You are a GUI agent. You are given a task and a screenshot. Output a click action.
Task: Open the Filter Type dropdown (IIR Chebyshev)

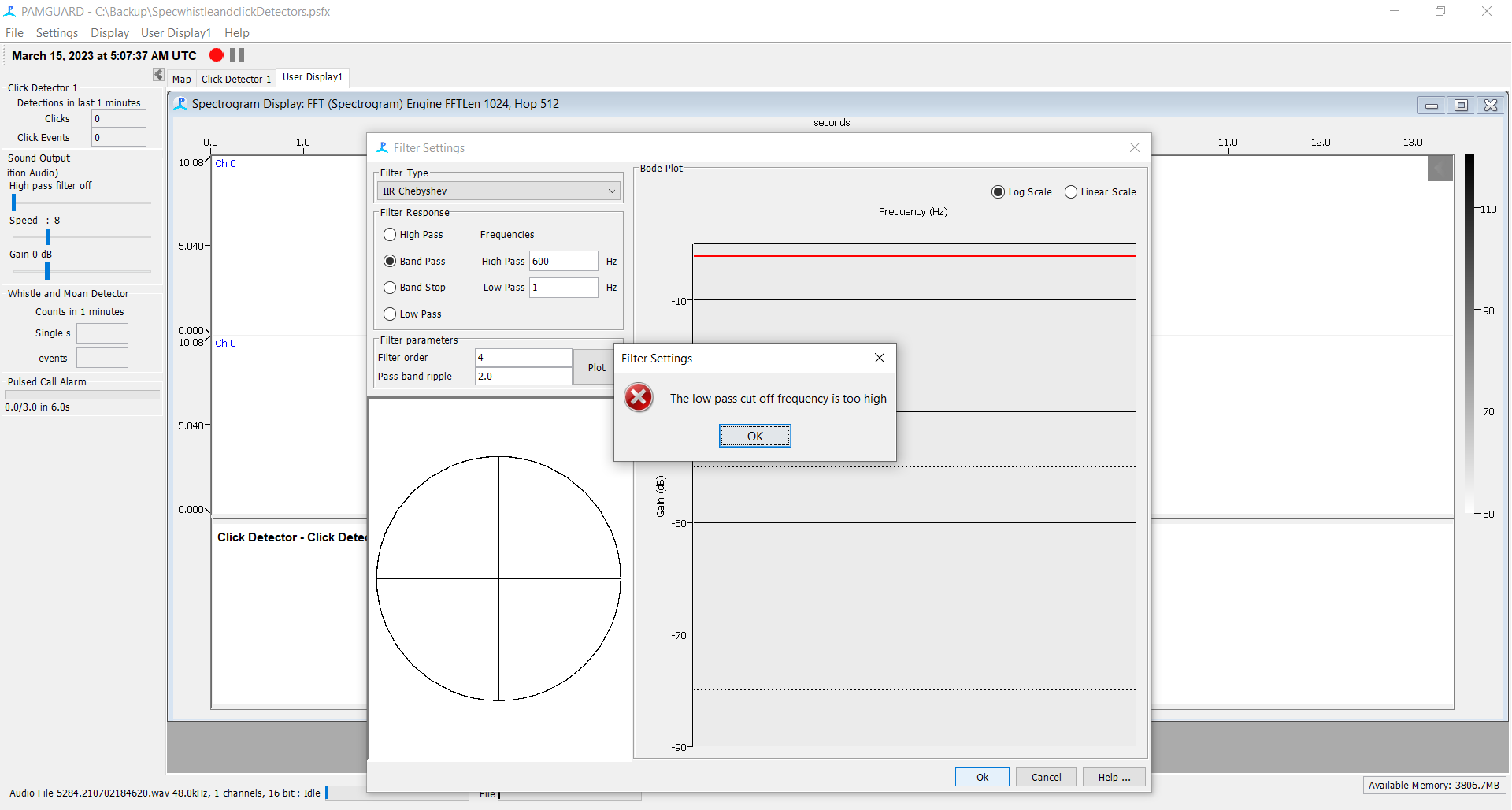tap(498, 191)
